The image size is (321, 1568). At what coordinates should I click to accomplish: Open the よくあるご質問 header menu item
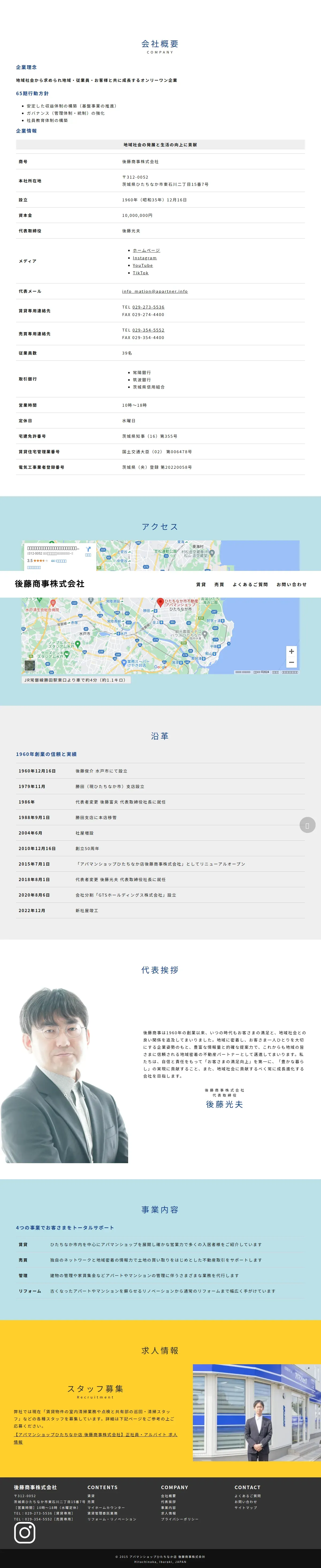250,584
